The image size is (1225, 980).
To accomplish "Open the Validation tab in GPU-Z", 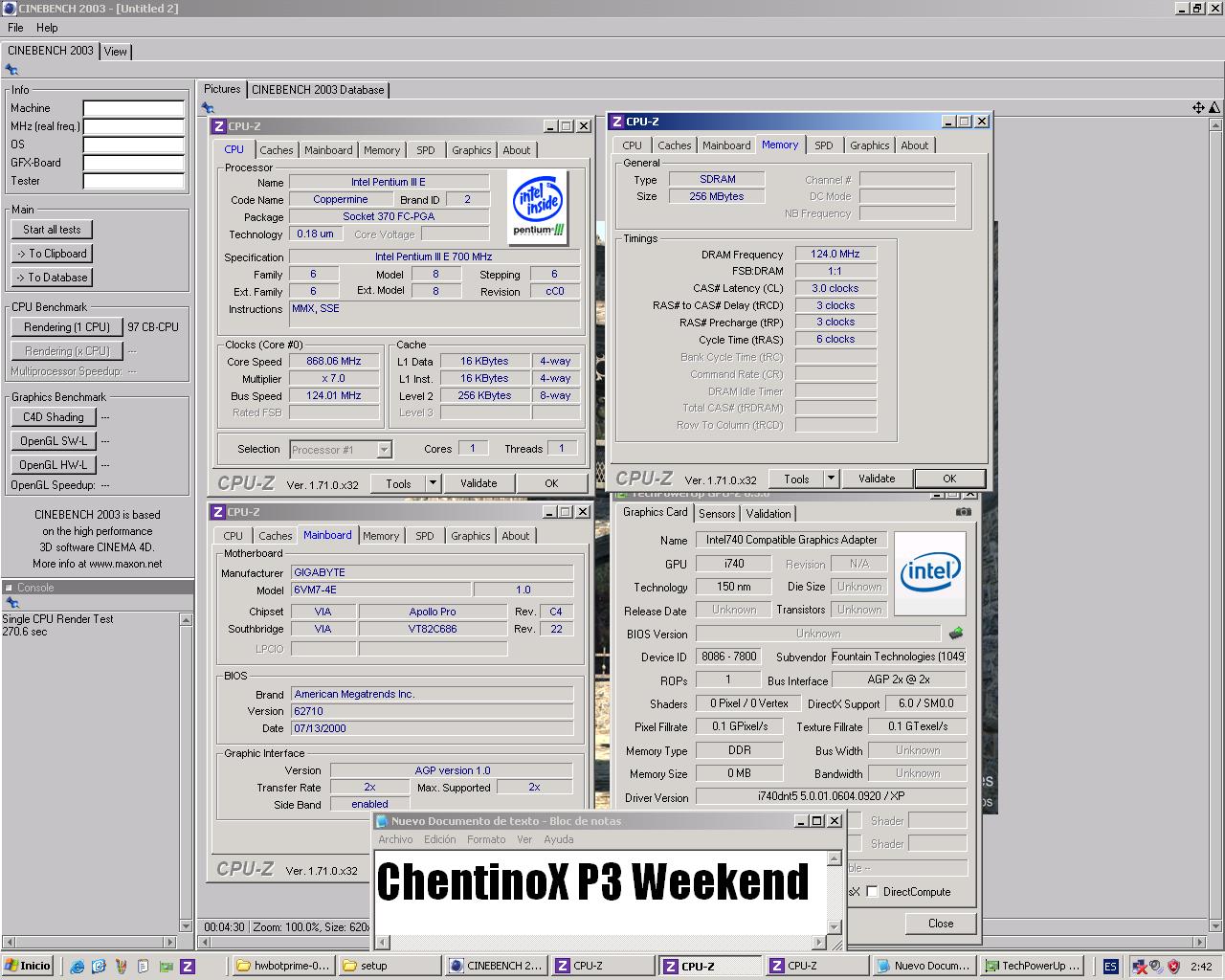I will pyautogui.click(x=768, y=513).
